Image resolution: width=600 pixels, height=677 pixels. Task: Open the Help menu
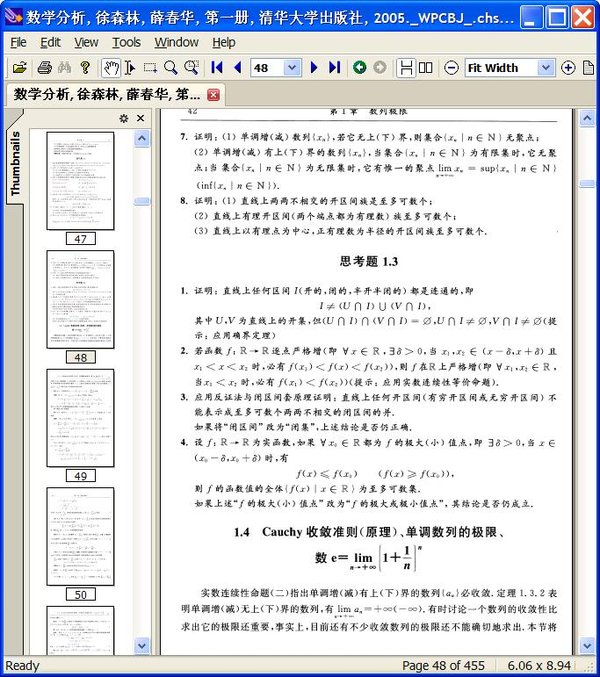[x=224, y=43]
